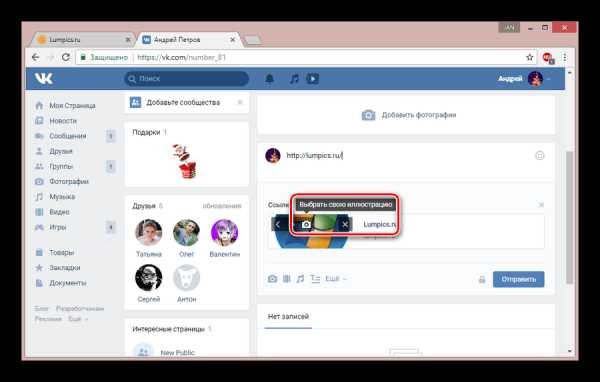Remove link preview image with X

(x=345, y=225)
